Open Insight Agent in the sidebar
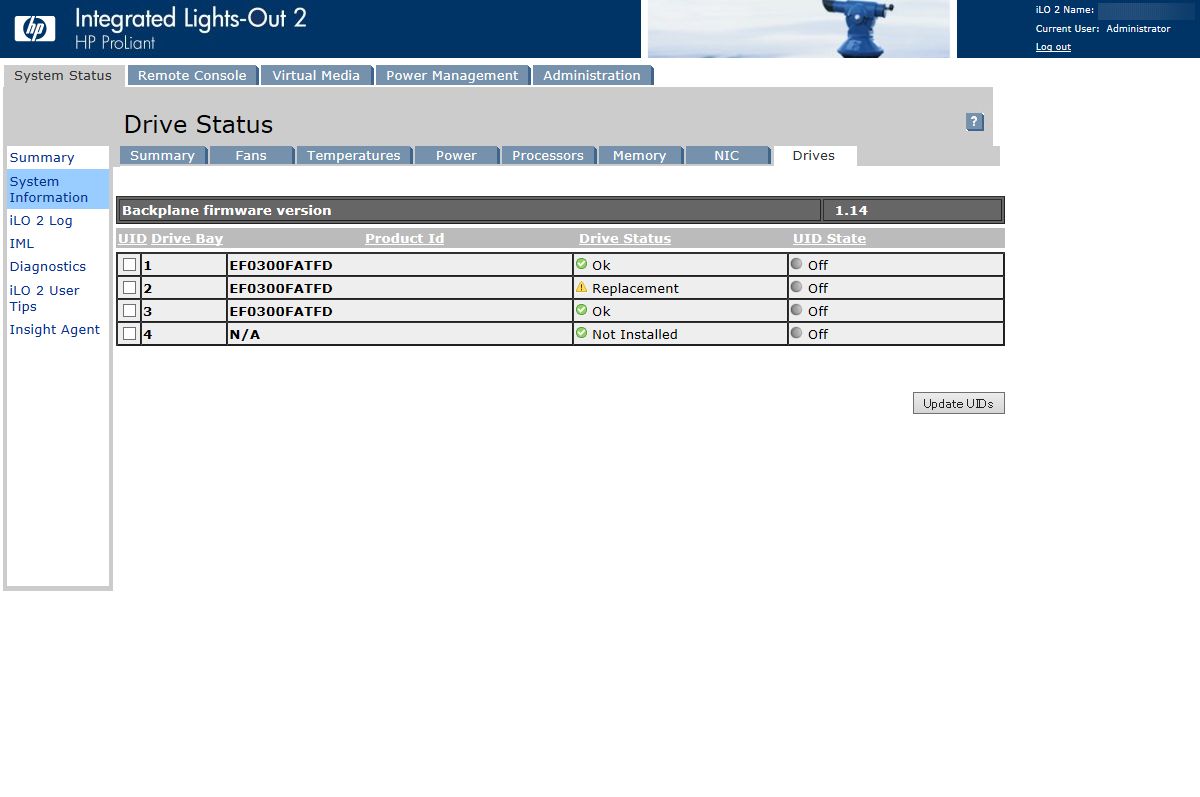 (x=55, y=329)
